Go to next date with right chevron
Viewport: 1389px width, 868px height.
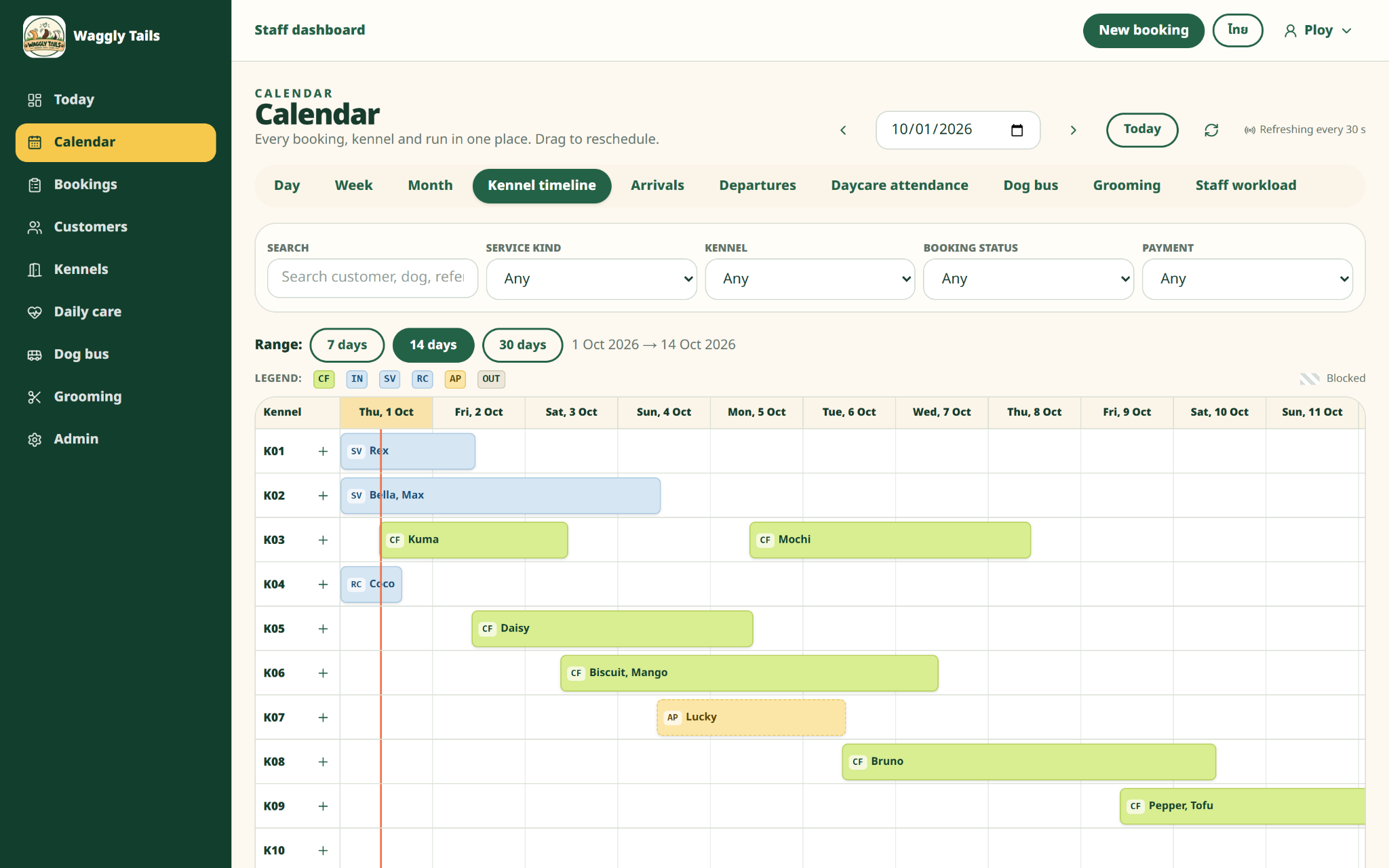click(1073, 130)
